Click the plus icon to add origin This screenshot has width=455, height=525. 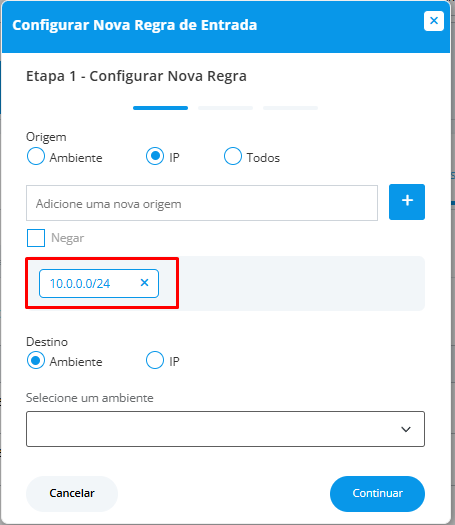click(407, 202)
